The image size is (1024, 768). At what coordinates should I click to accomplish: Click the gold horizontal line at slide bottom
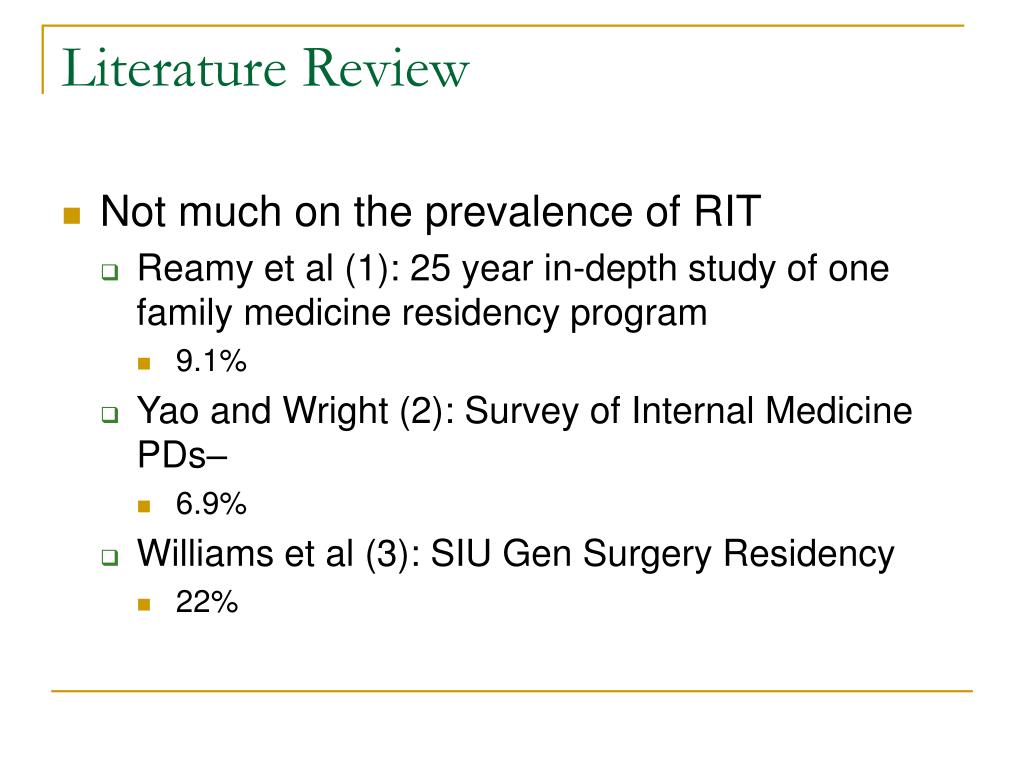coord(512,690)
